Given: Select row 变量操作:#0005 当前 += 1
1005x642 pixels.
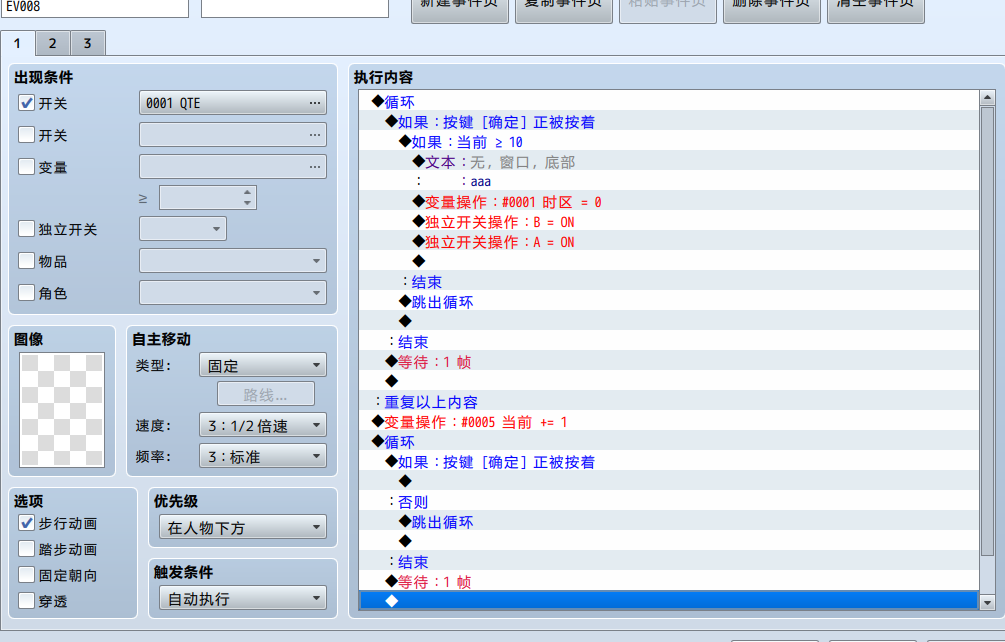Looking at the screenshot, I should coord(669,422).
